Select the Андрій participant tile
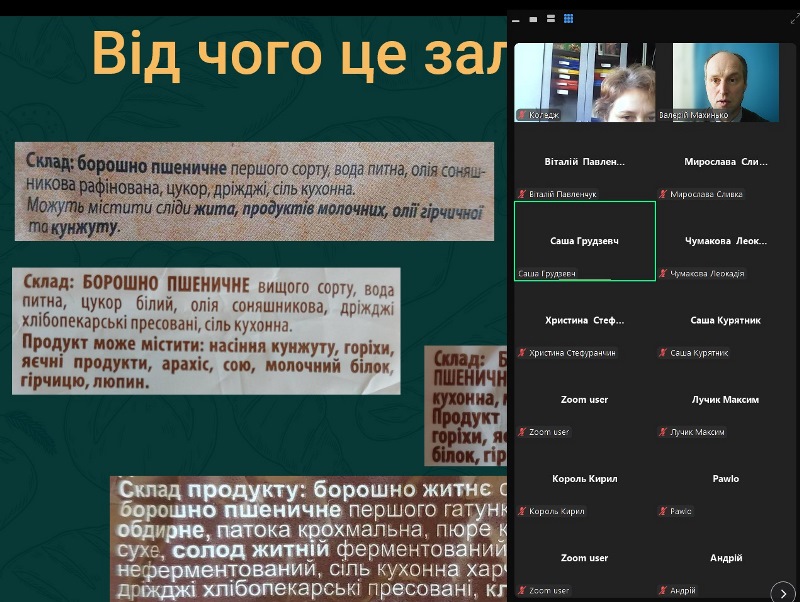 [x=726, y=558]
